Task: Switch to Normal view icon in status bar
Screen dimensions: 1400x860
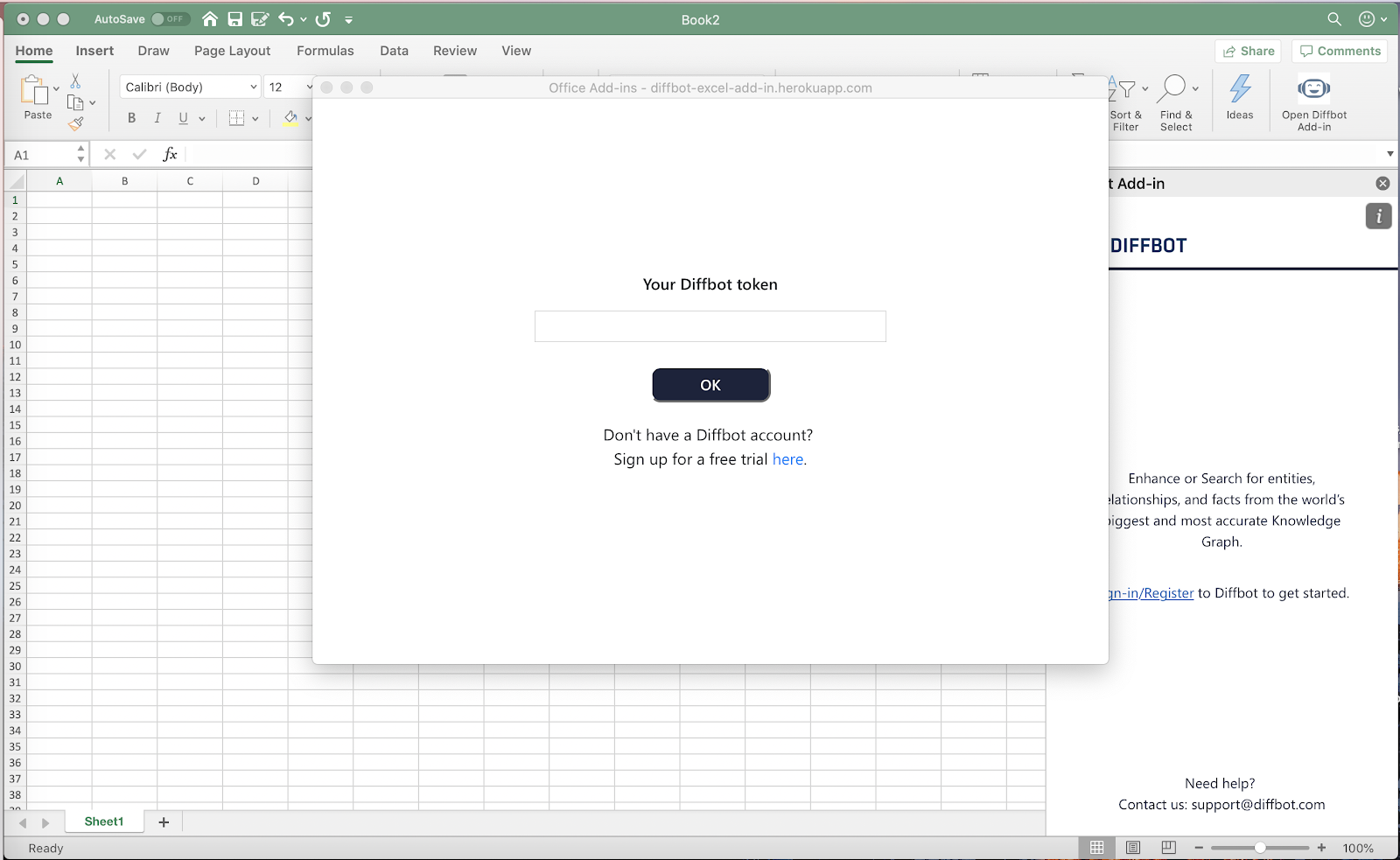Action: click(x=1096, y=847)
